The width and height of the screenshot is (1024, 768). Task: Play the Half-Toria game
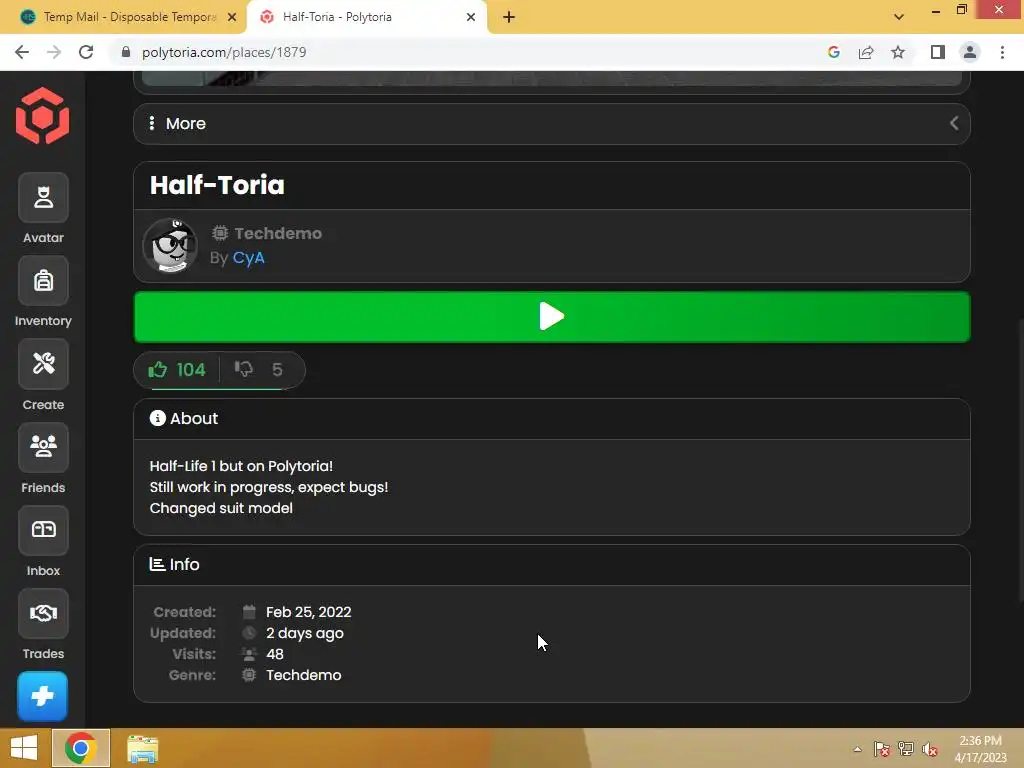(x=552, y=317)
